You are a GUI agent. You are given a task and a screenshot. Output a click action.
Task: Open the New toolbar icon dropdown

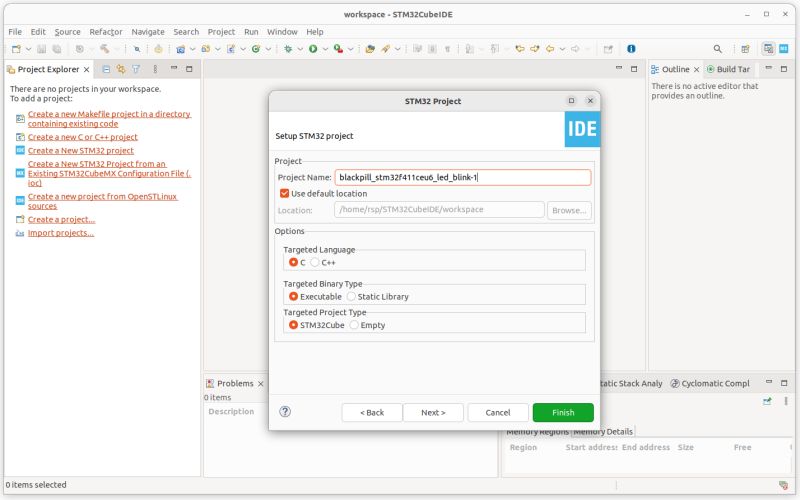pyautogui.click(x=29, y=49)
